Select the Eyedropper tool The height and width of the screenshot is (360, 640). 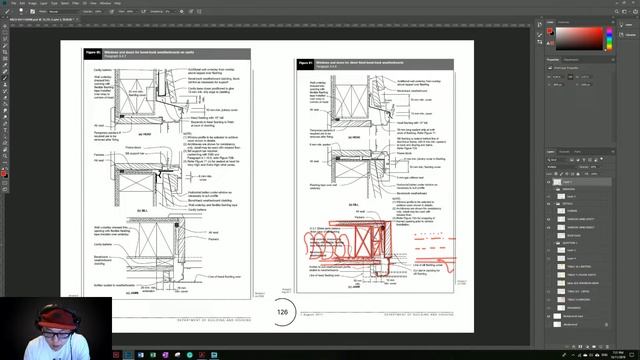(x=4, y=64)
